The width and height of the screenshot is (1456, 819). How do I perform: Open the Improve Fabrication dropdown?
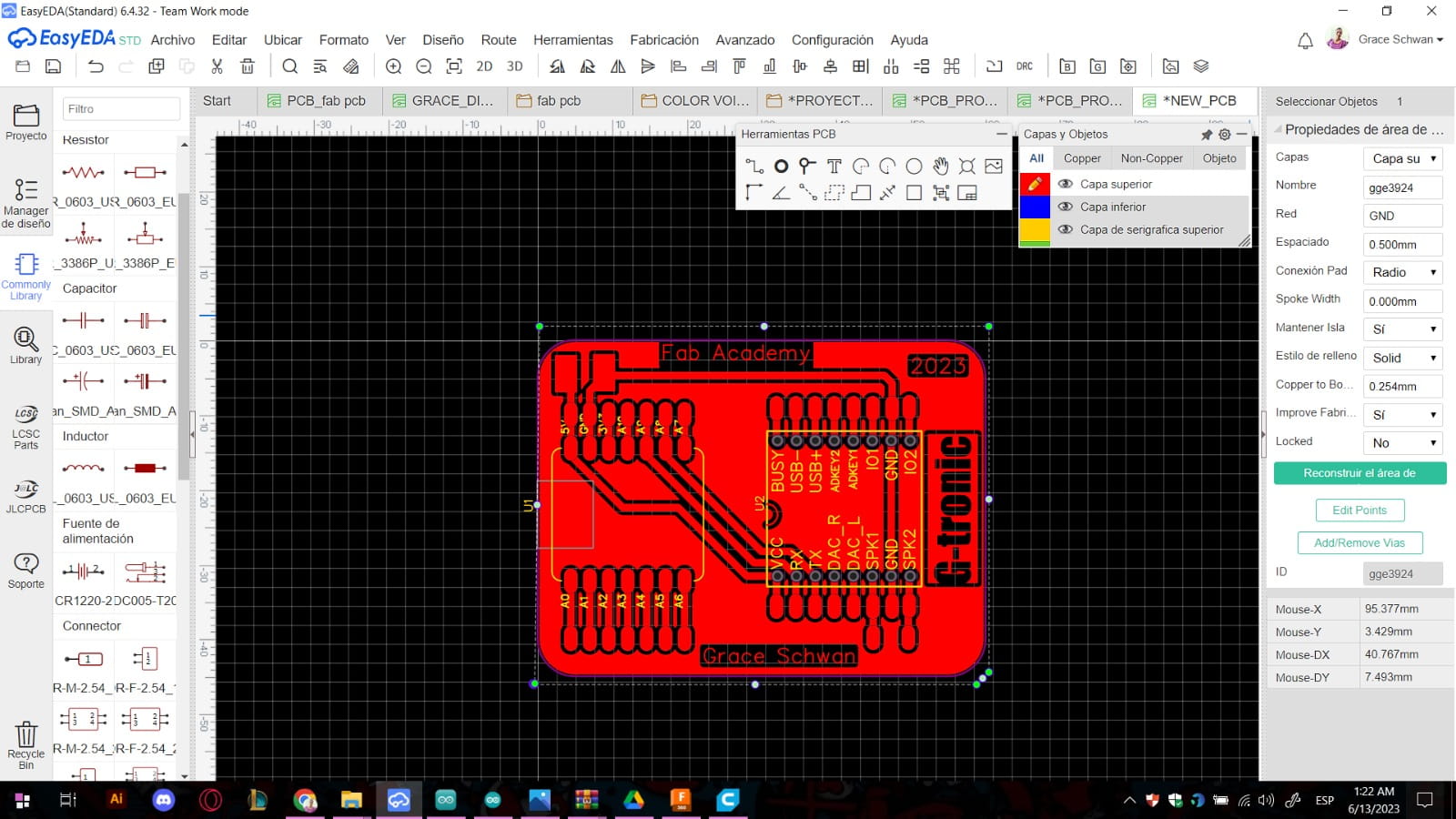click(x=1403, y=415)
